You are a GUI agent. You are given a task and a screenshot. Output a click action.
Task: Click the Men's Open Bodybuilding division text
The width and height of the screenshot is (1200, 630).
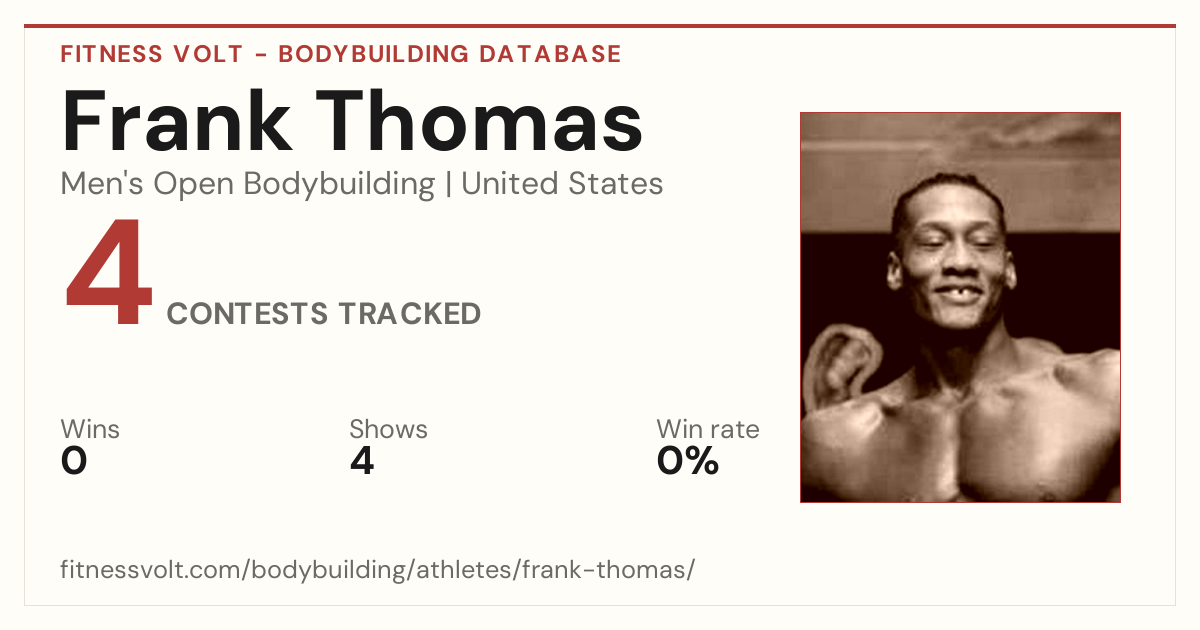[248, 184]
